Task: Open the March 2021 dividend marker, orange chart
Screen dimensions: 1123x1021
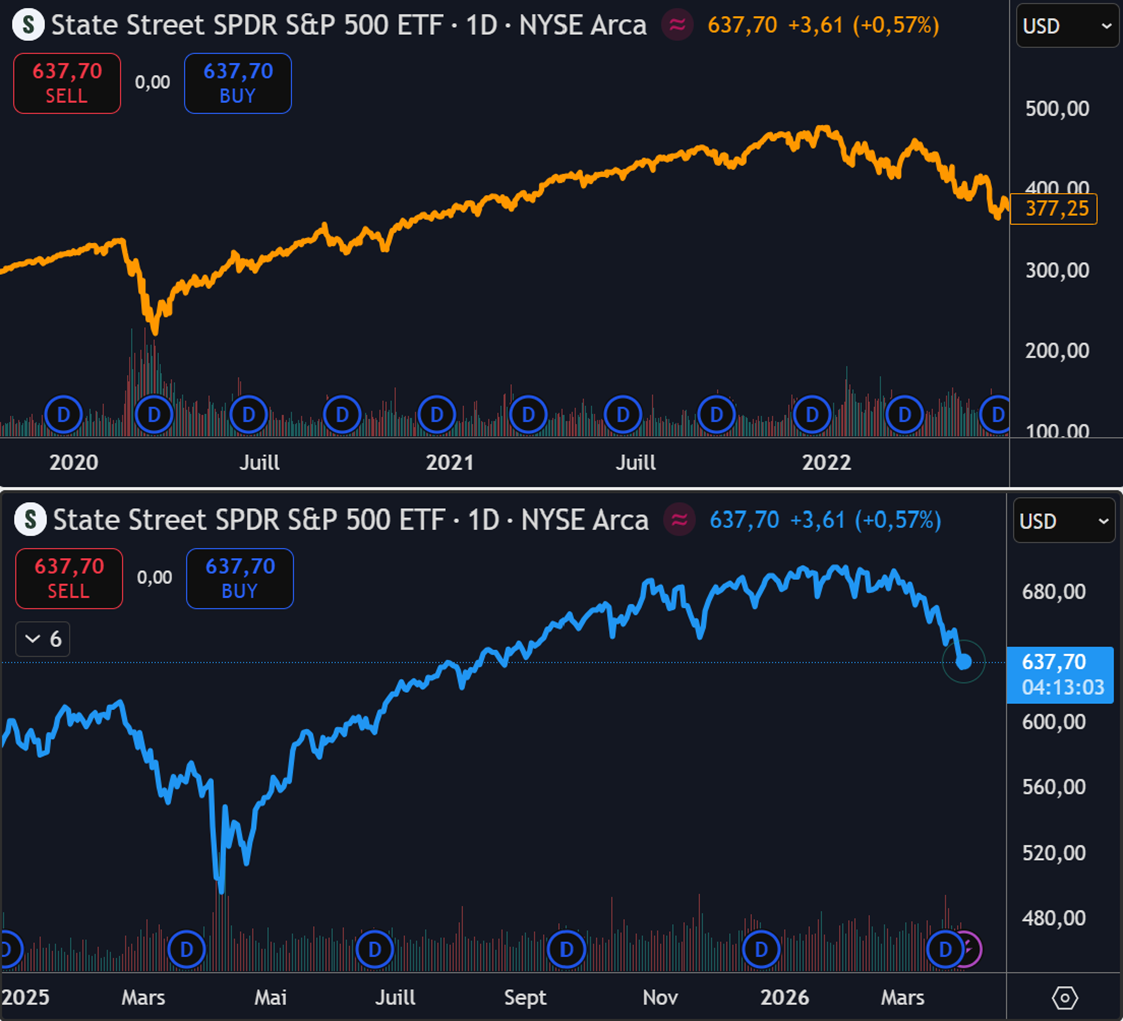Action: click(529, 415)
